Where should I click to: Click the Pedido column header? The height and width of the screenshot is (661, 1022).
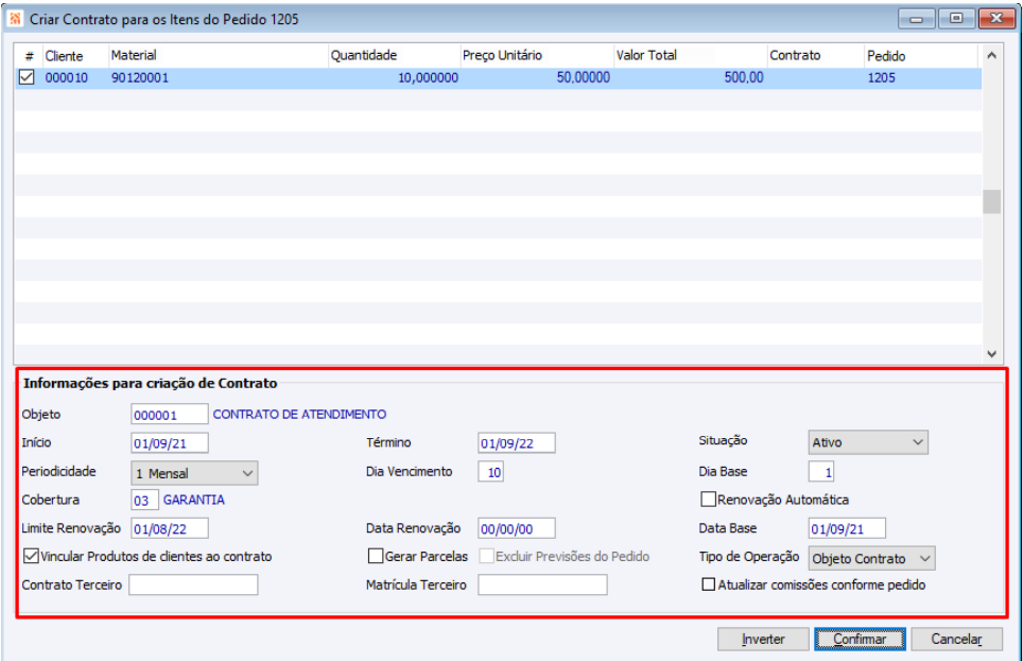[x=921, y=56]
